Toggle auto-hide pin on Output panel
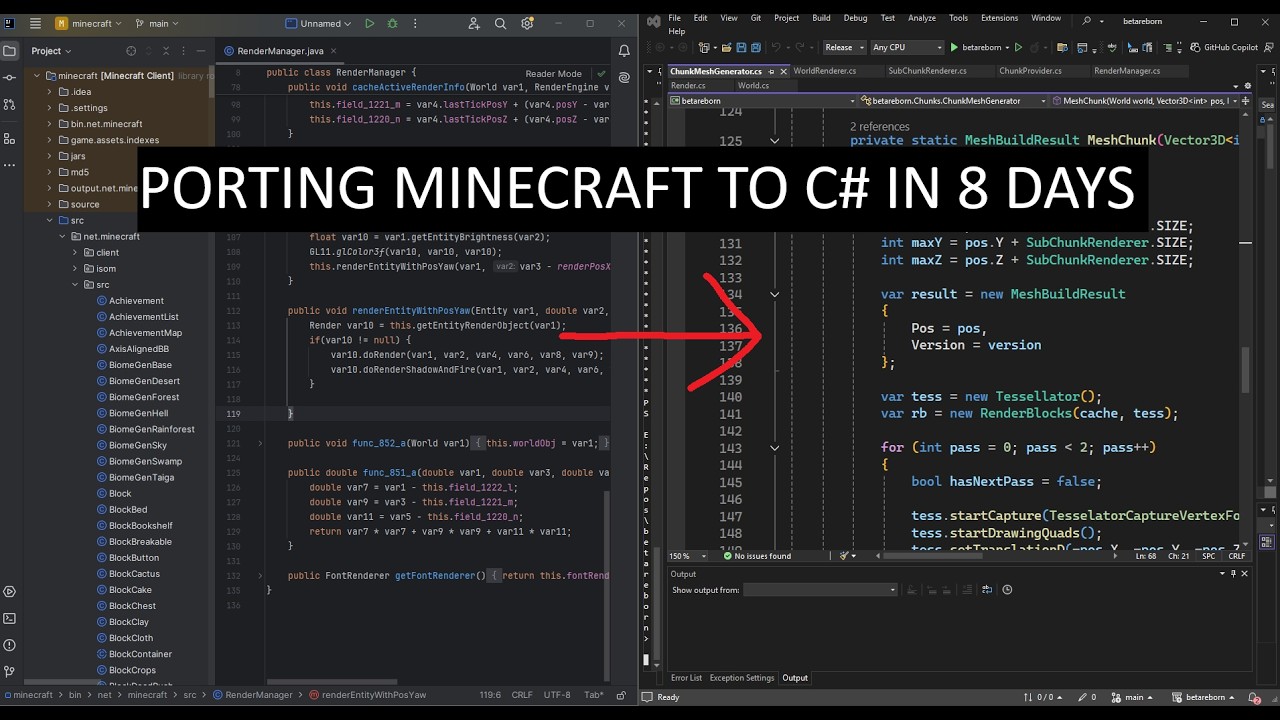This screenshot has height=720, width=1280. pos(1233,574)
